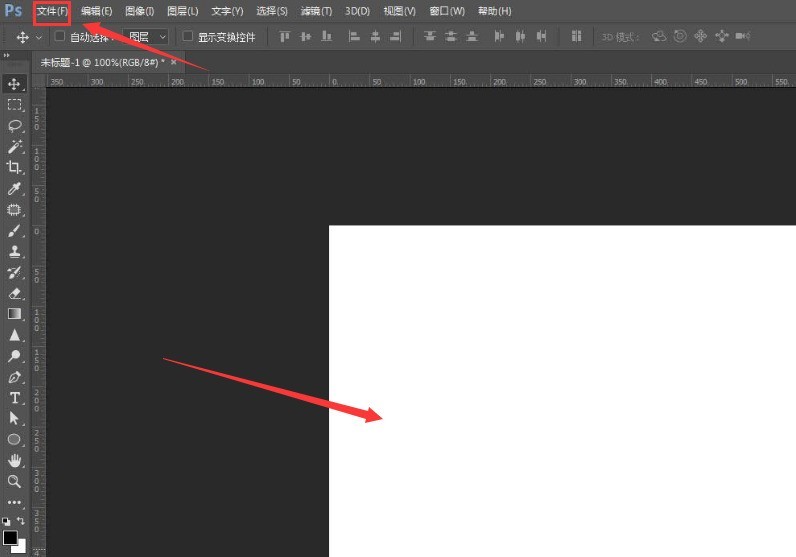
Task: Pick the Eyedropper tool
Action: (15, 188)
